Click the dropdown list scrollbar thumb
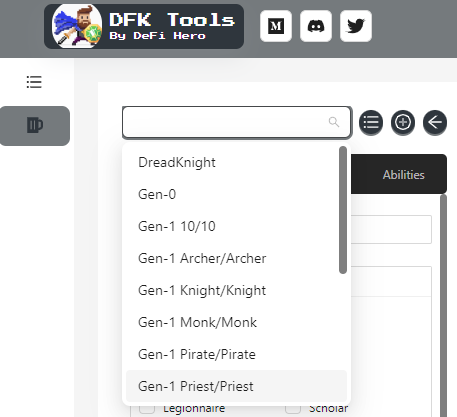The height and width of the screenshot is (417, 457). (x=343, y=210)
